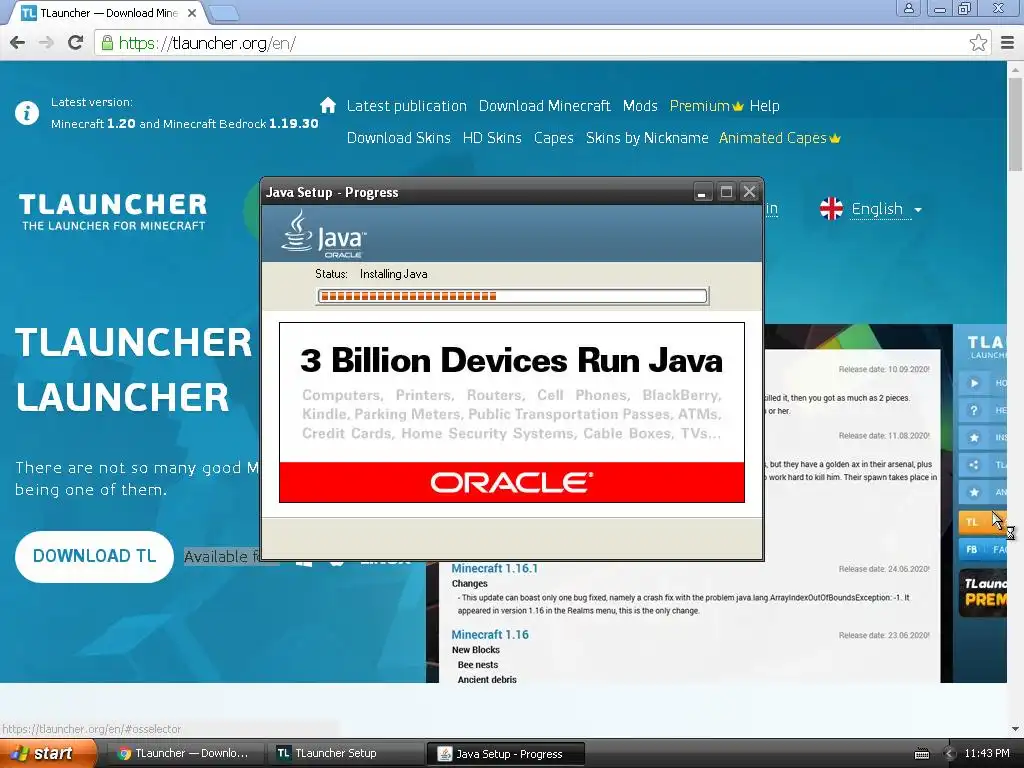Reload the TLauncher page
The image size is (1024, 768).
(x=76, y=43)
